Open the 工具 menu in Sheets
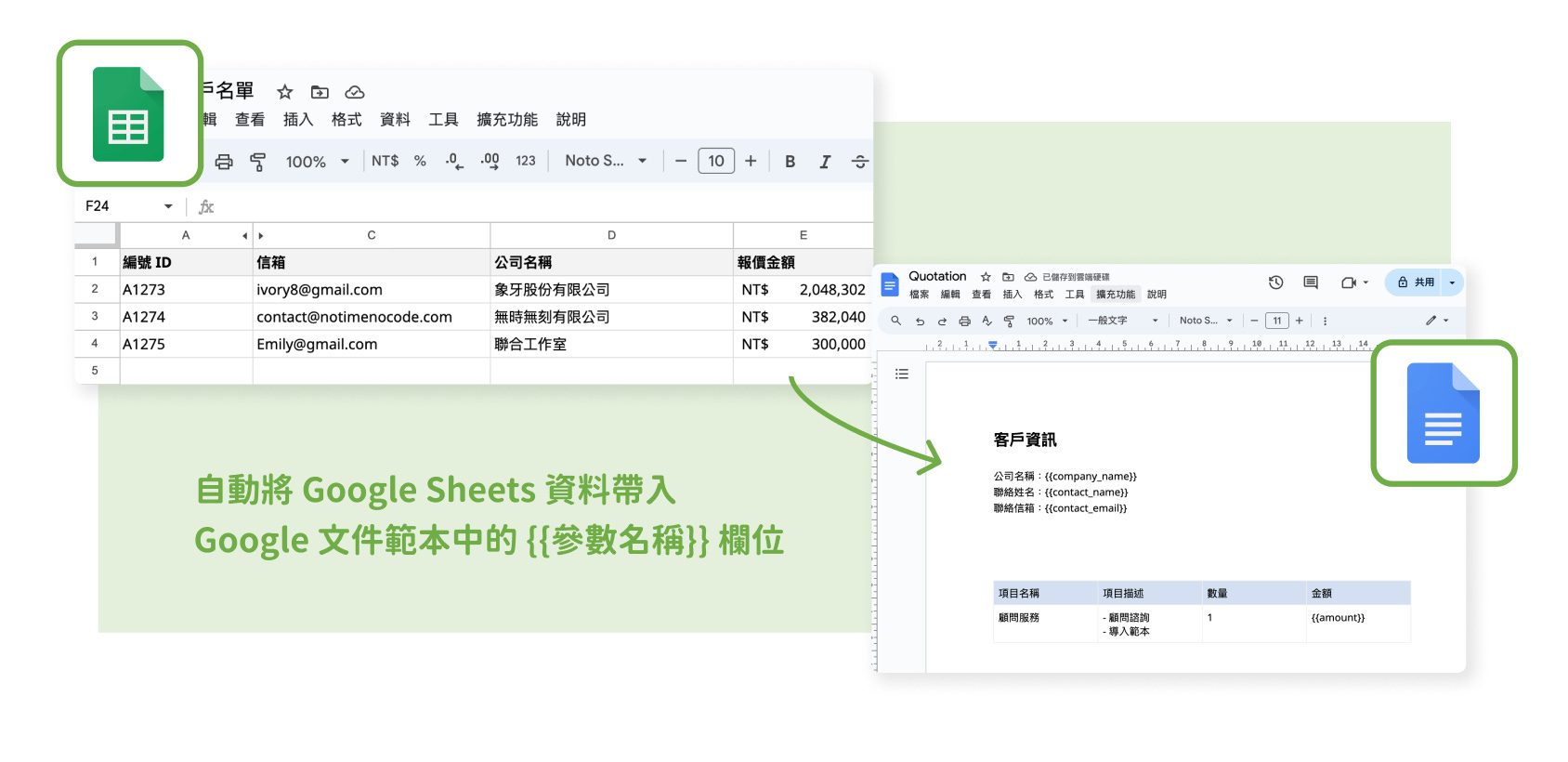Viewport: 1568px width, 762px height. click(x=443, y=120)
